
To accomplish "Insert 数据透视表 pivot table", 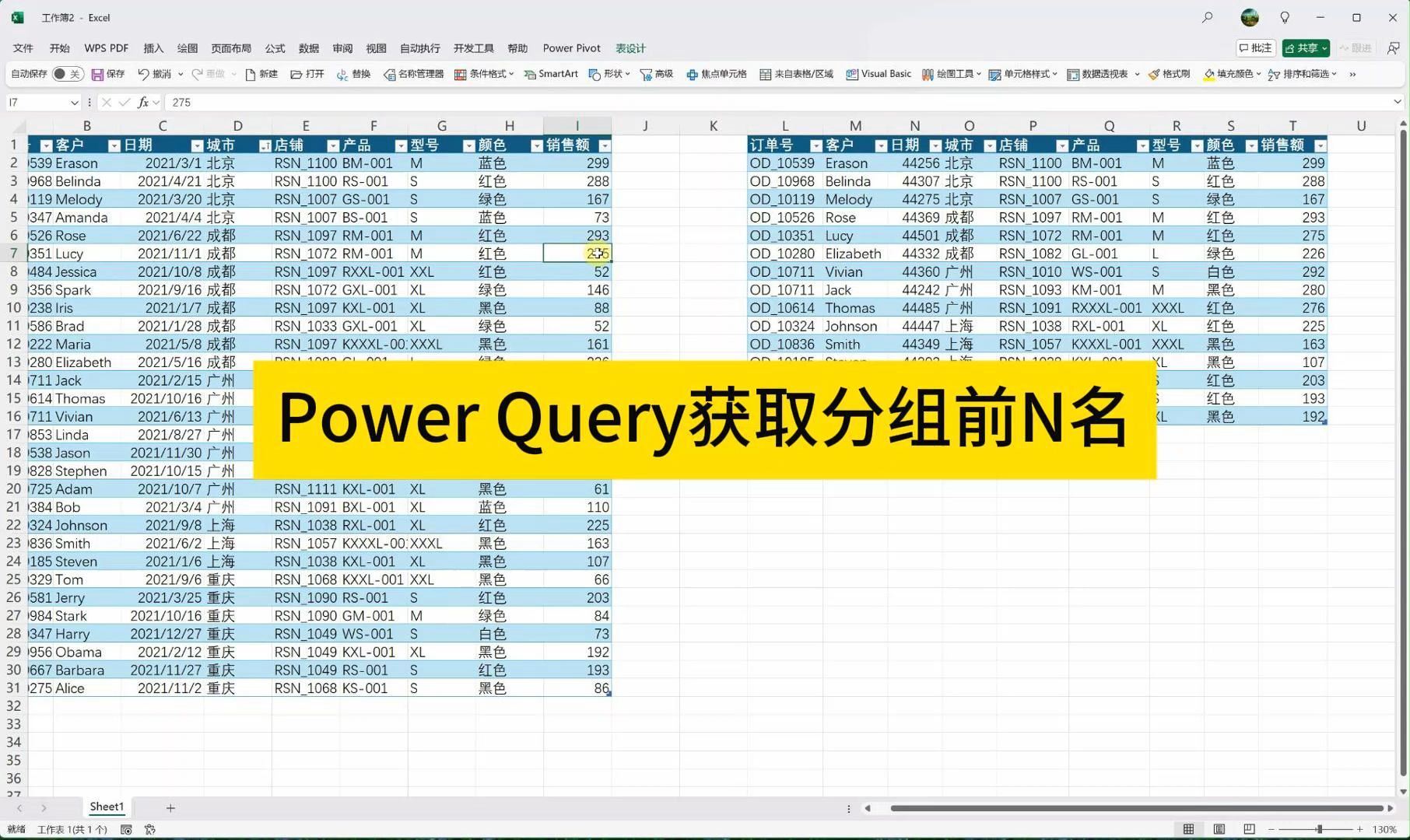I will [x=1097, y=74].
